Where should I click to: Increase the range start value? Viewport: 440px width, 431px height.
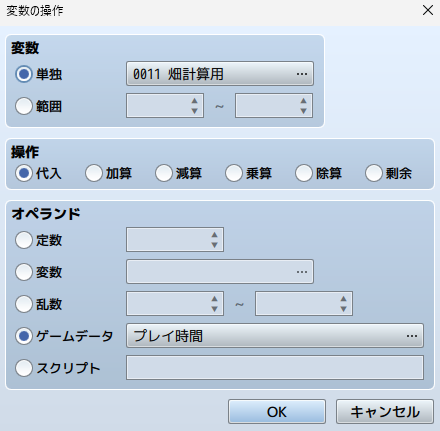click(195, 101)
